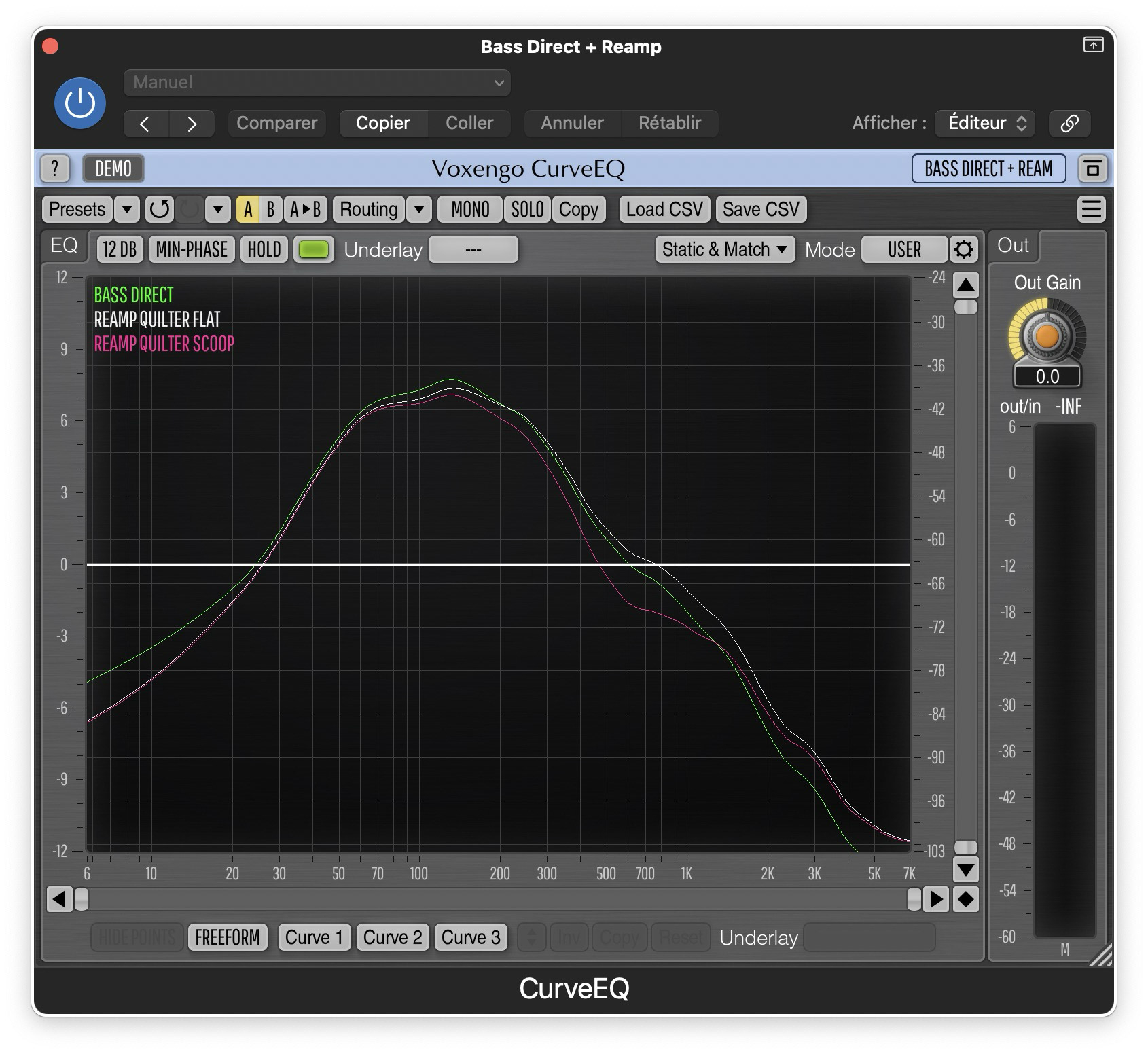Screen dimensions: 1148x1054
Task: Click the diamond zoom reset icon
Action: [966, 899]
